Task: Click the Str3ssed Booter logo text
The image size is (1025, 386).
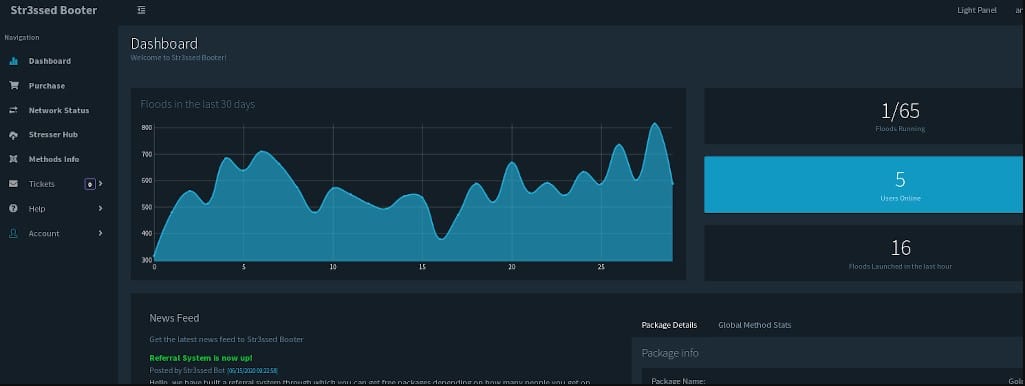Action: 54,10
